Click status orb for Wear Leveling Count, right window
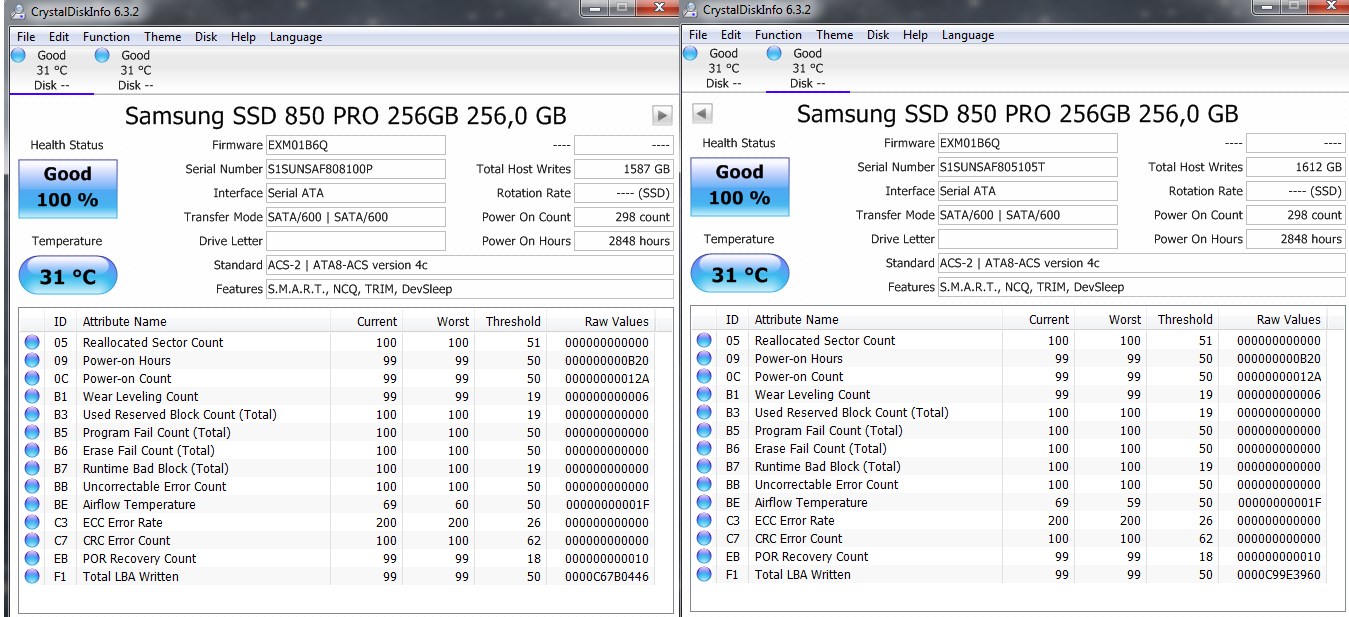The width and height of the screenshot is (1349, 617). click(704, 394)
